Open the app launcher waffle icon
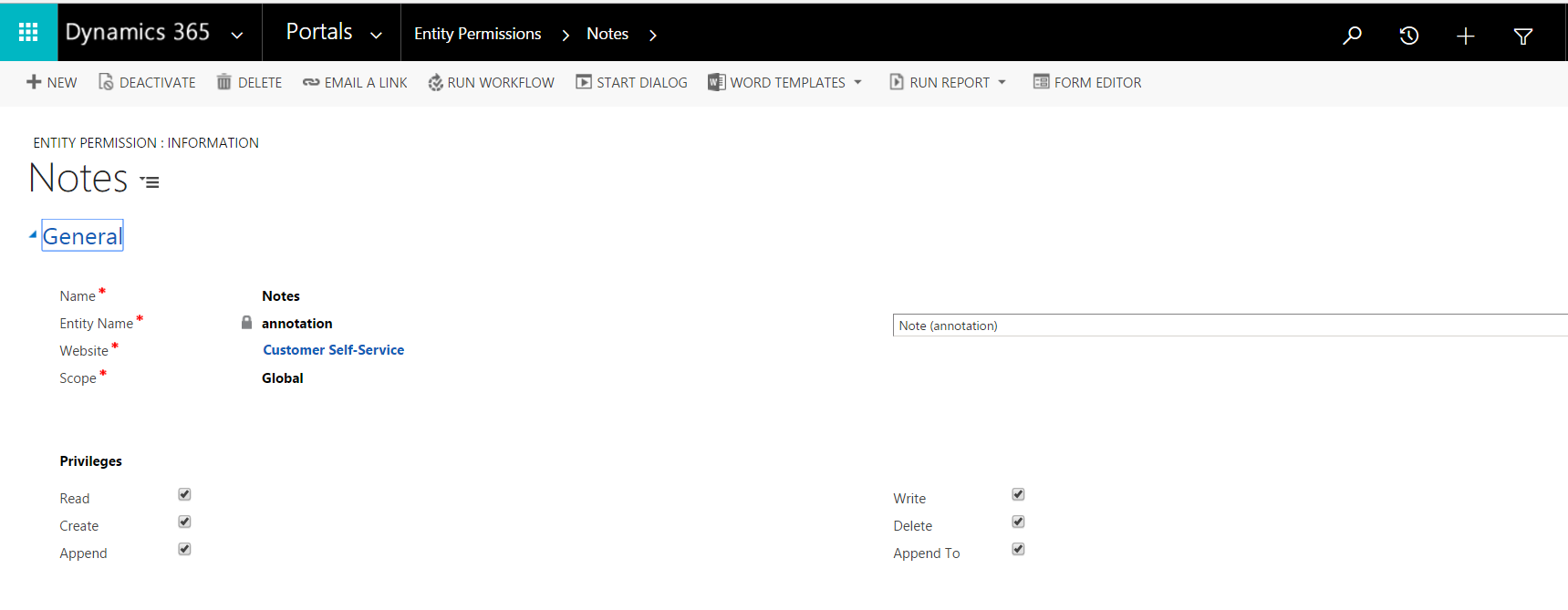The image size is (1568, 610). [28, 33]
